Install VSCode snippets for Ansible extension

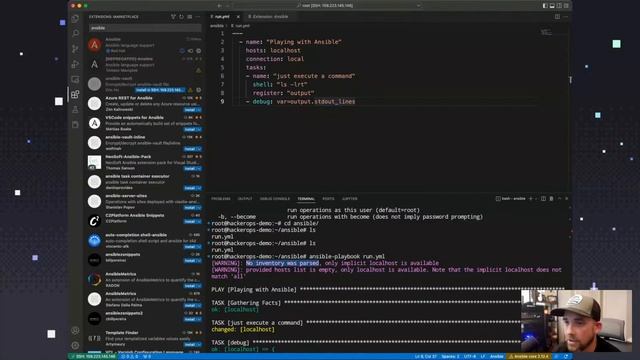pos(190,129)
